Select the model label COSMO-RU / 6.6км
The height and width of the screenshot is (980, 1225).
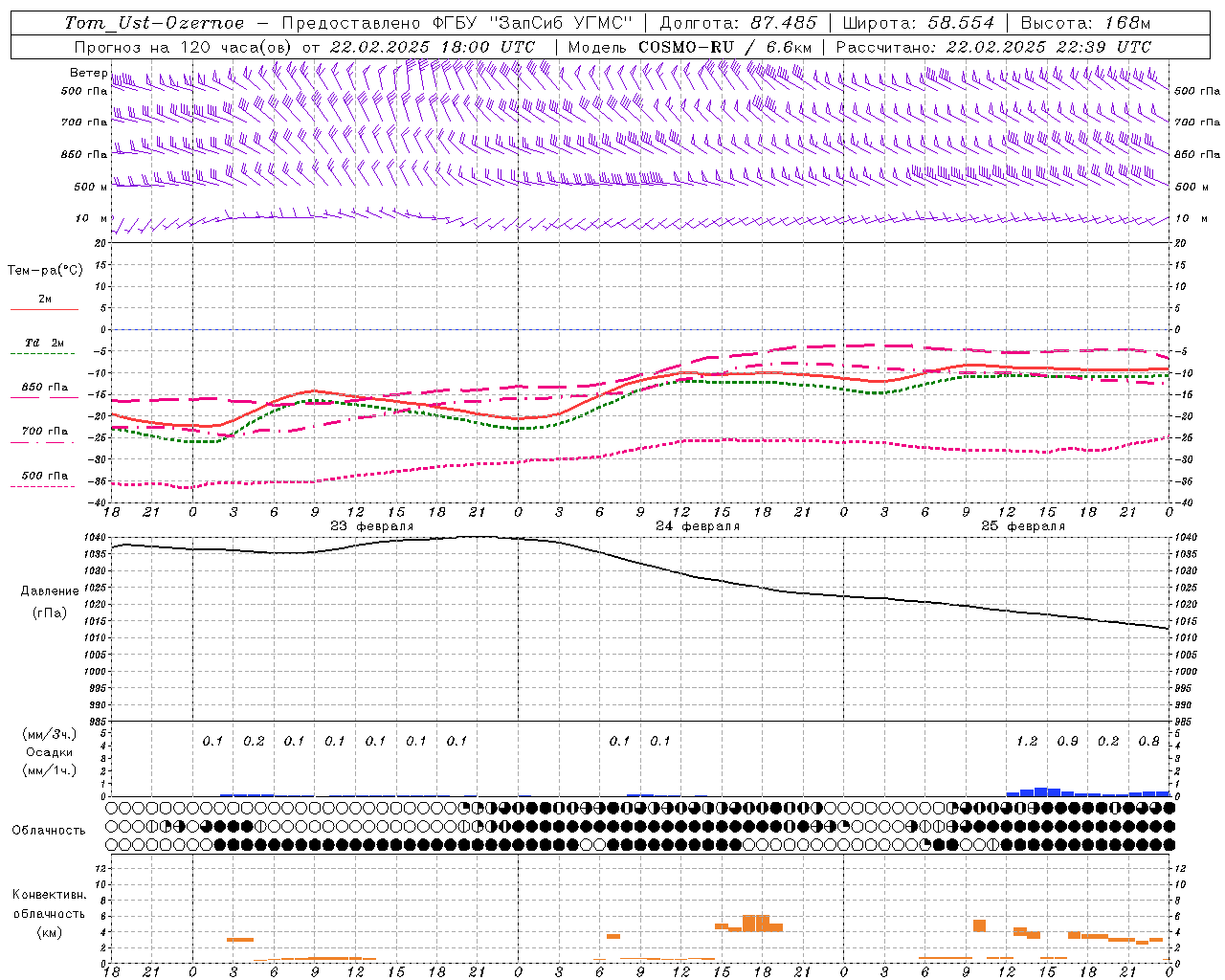(x=724, y=47)
